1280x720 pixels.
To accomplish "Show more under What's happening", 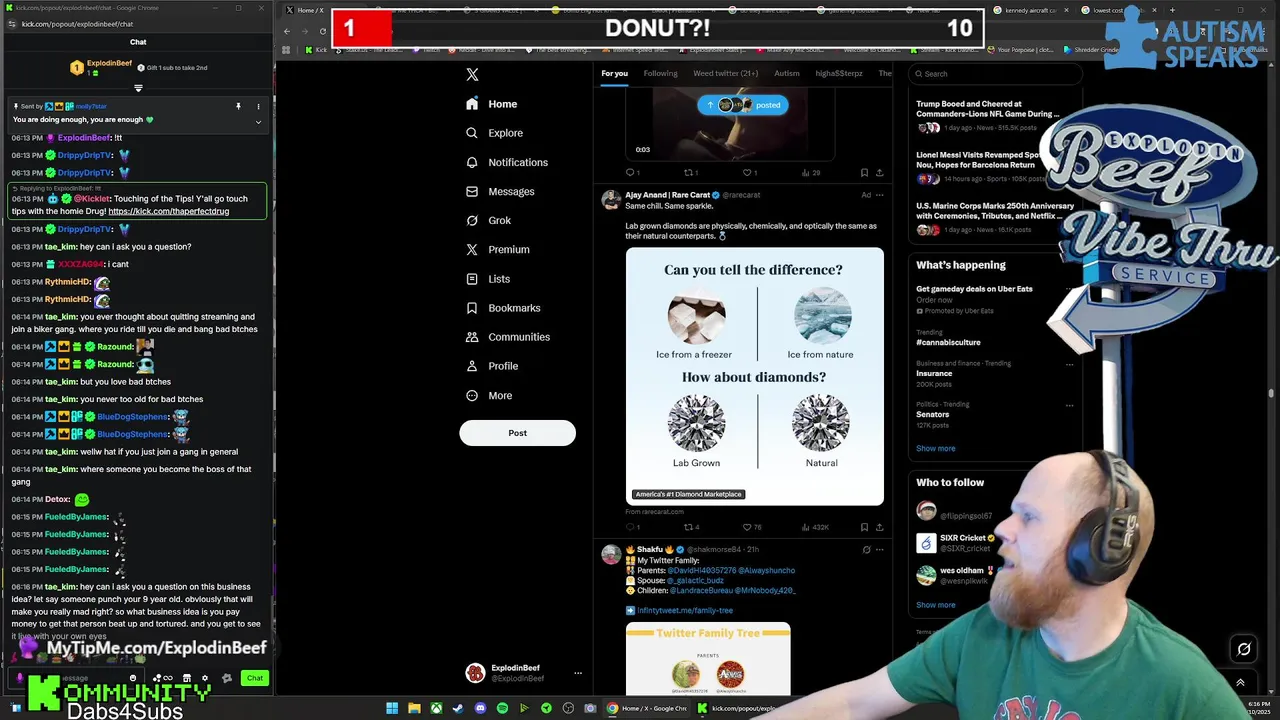I will [935, 448].
